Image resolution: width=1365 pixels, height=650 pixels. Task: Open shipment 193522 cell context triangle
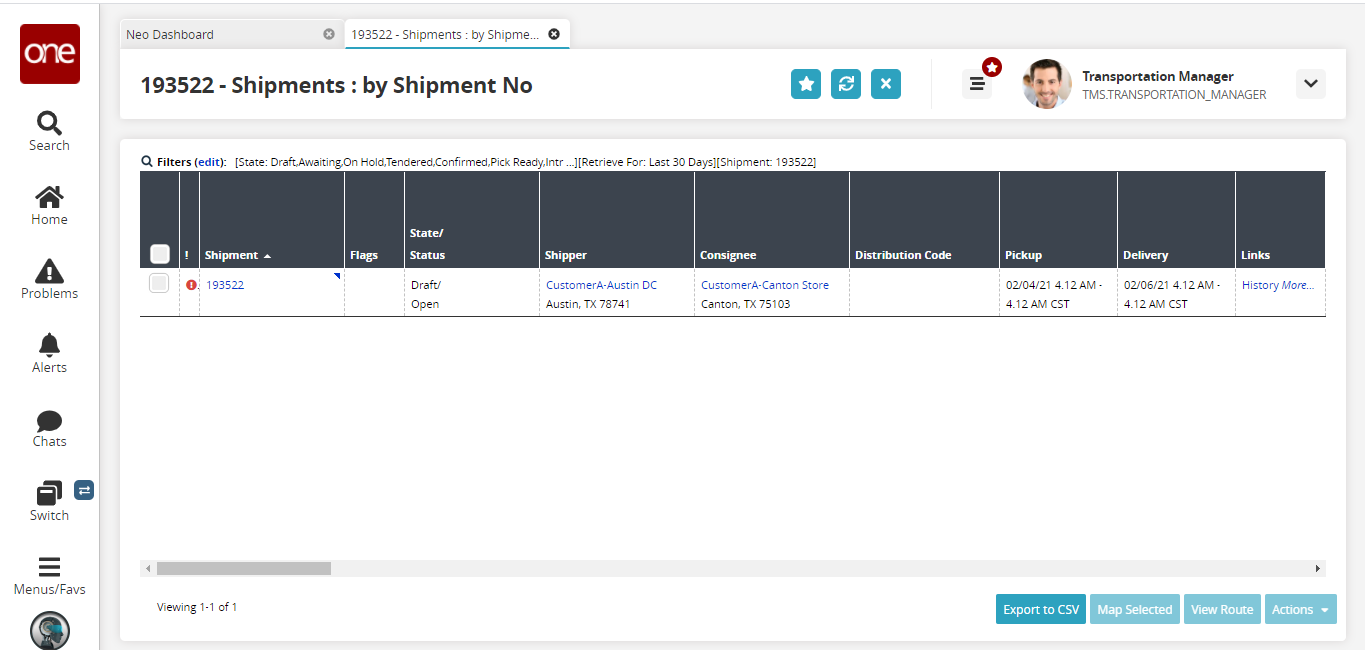coord(337,277)
